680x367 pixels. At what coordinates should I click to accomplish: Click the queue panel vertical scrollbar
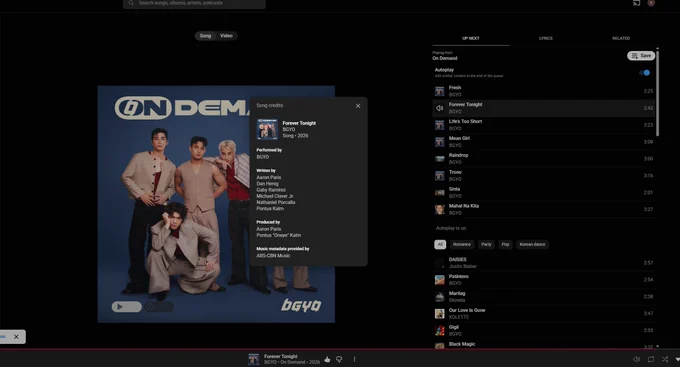[657, 93]
